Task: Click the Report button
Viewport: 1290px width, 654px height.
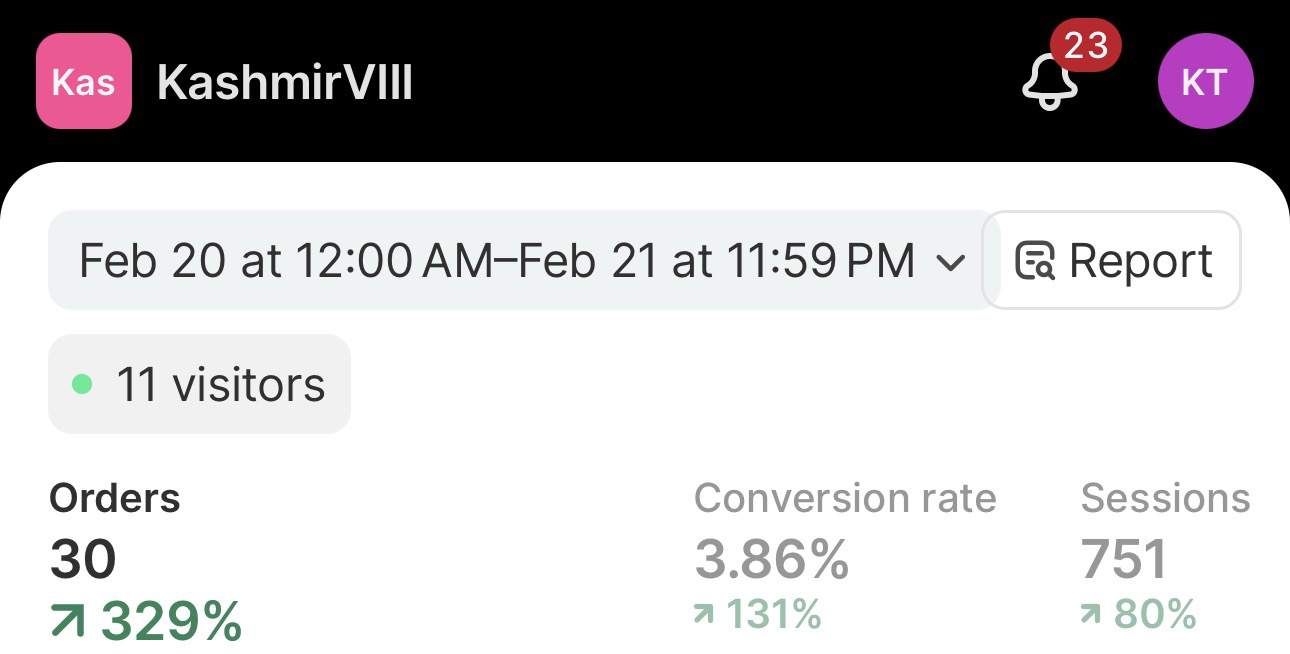Action: pos(1113,261)
